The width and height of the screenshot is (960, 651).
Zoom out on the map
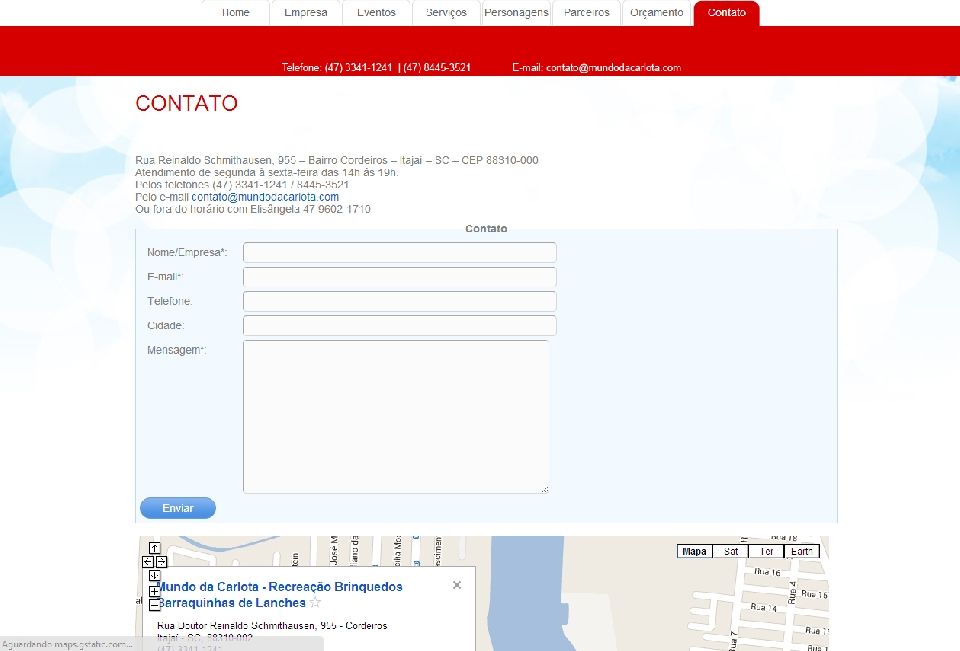tap(154, 605)
